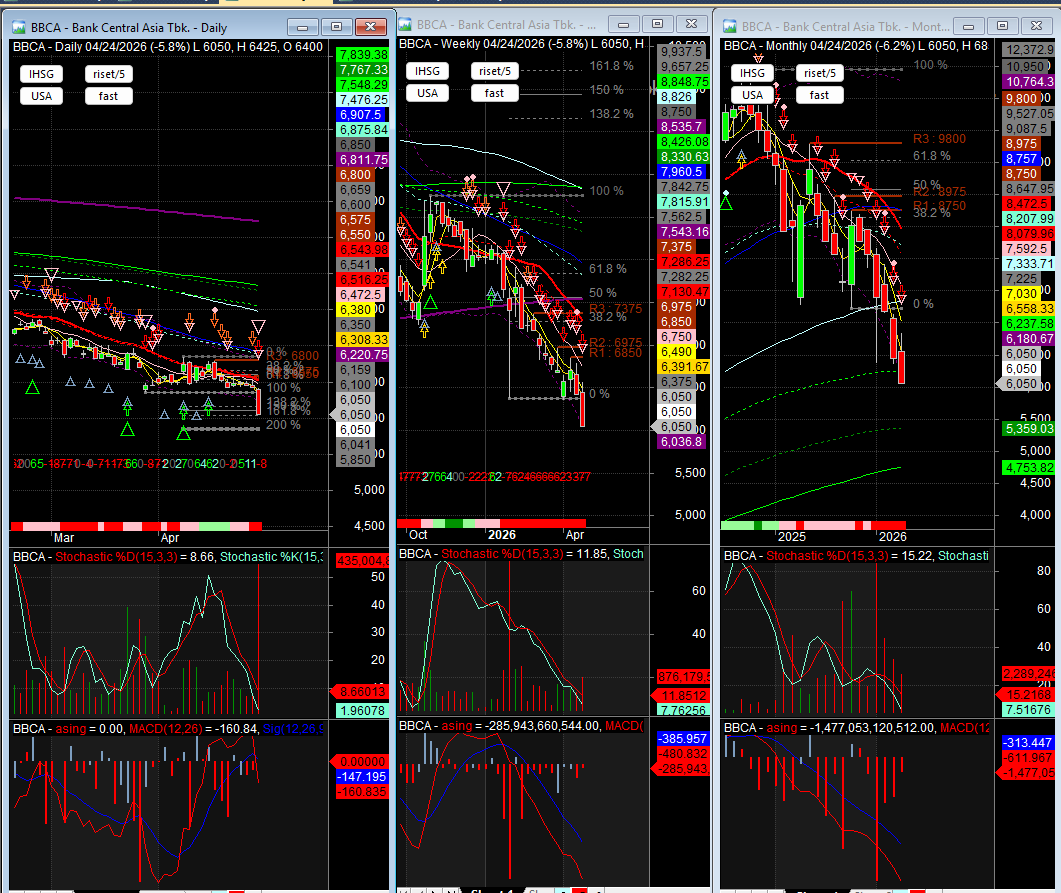Image resolution: width=1061 pixels, height=893 pixels.
Task: Click the green 4,753.82 label in Monthly chart
Action: 1029,467
